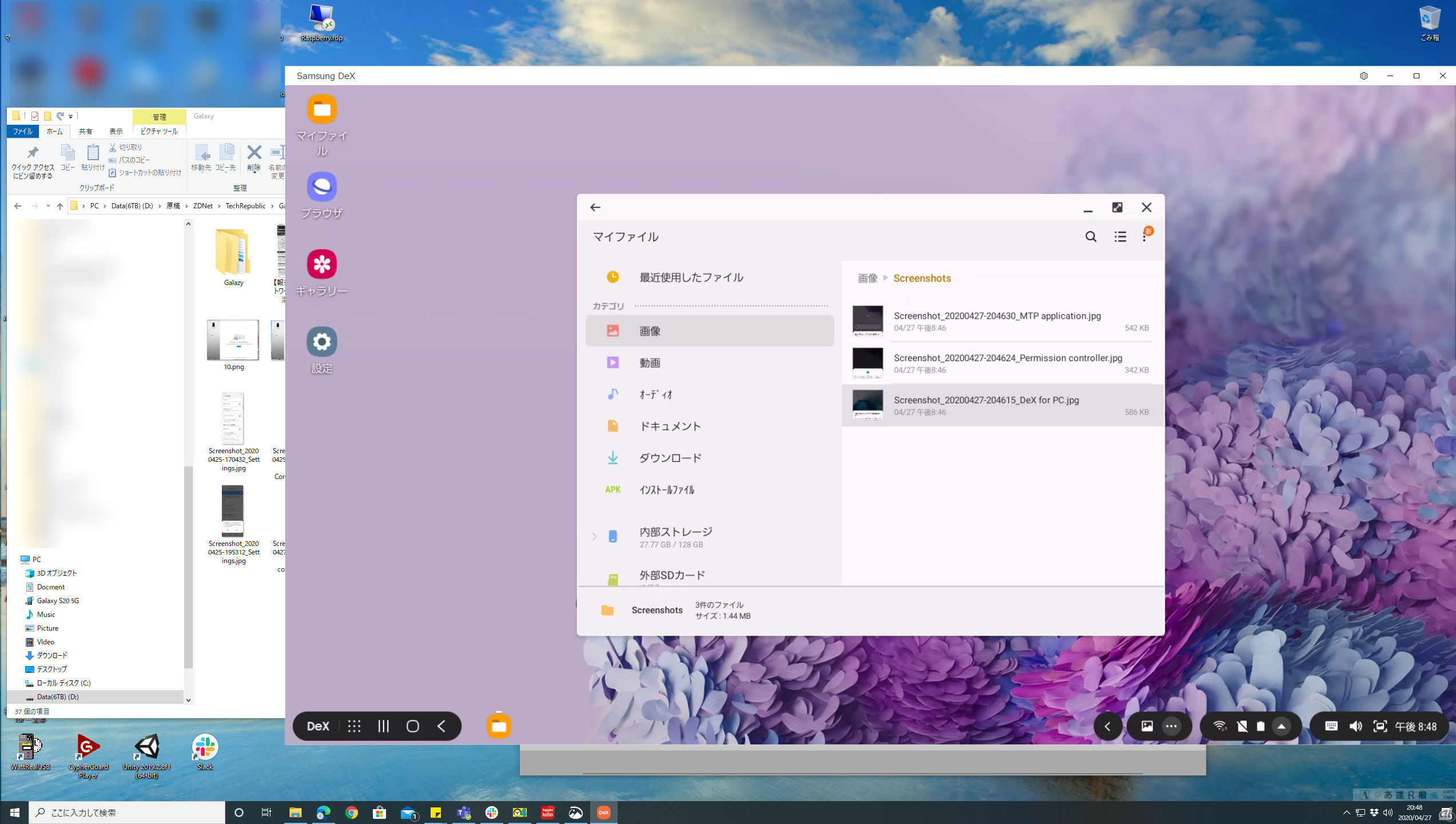
Task: Open the Samsung Browser desktop icon
Action: [321, 187]
